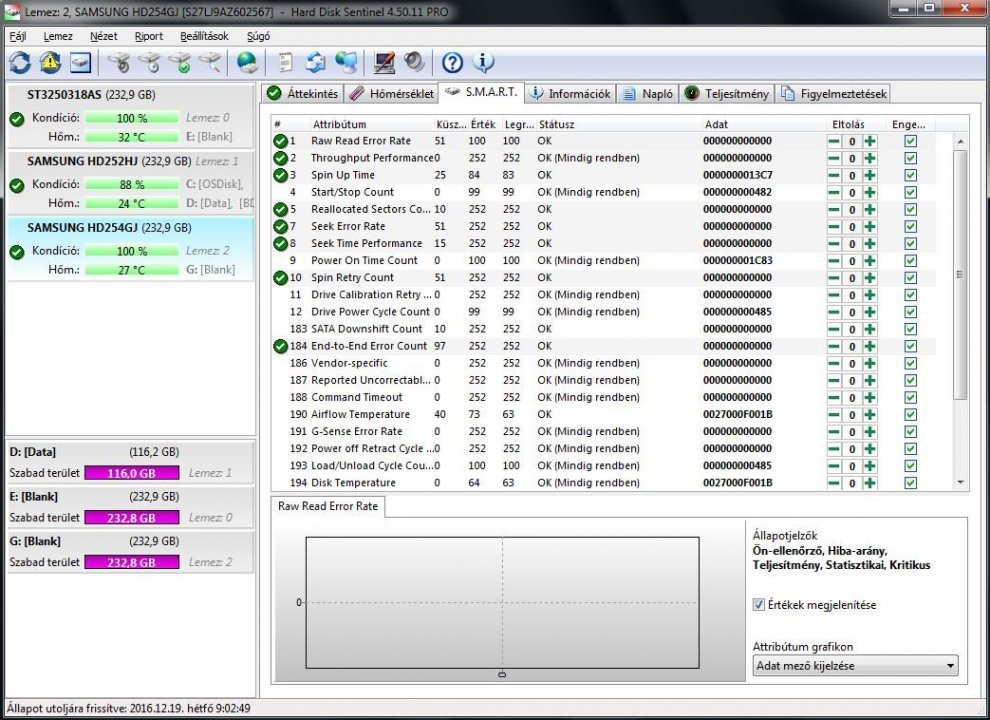Switch to the Teljesítmény tab
990x720 pixels.
click(727, 93)
